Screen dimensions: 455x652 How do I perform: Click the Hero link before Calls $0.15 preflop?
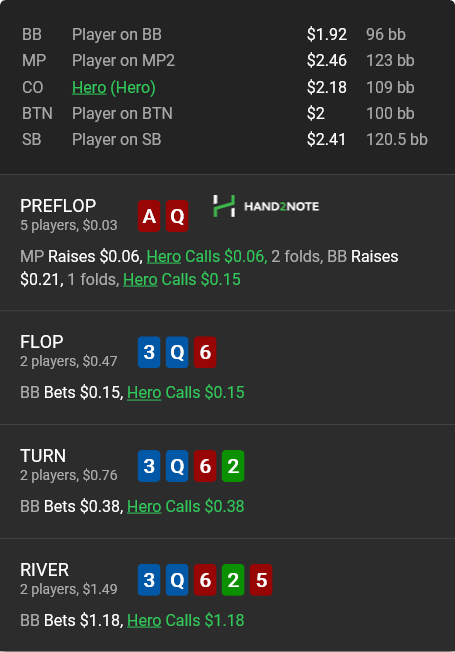[x=140, y=279]
